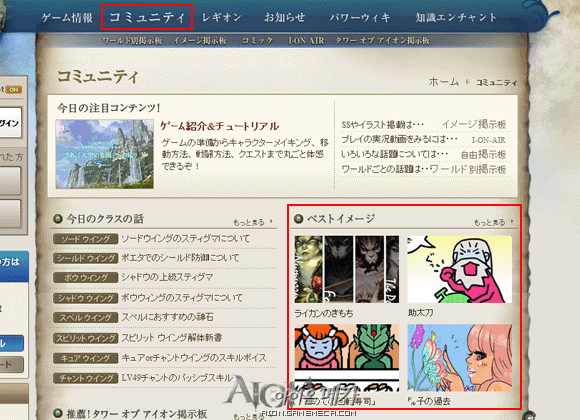Open the ゲーム情報 menu tab
The width and height of the screenshot is (580, 420).
[67, 17]
